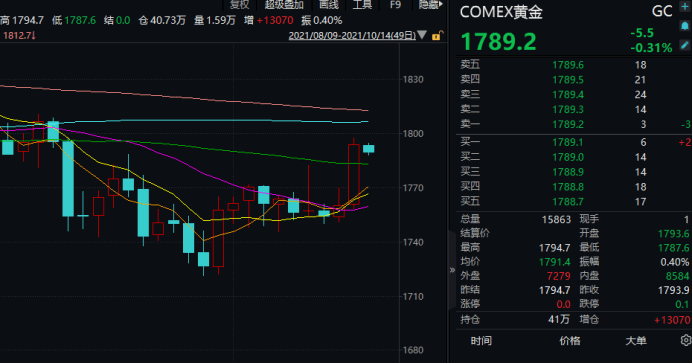Click the 外盘 value 7279

click(559, 276)
